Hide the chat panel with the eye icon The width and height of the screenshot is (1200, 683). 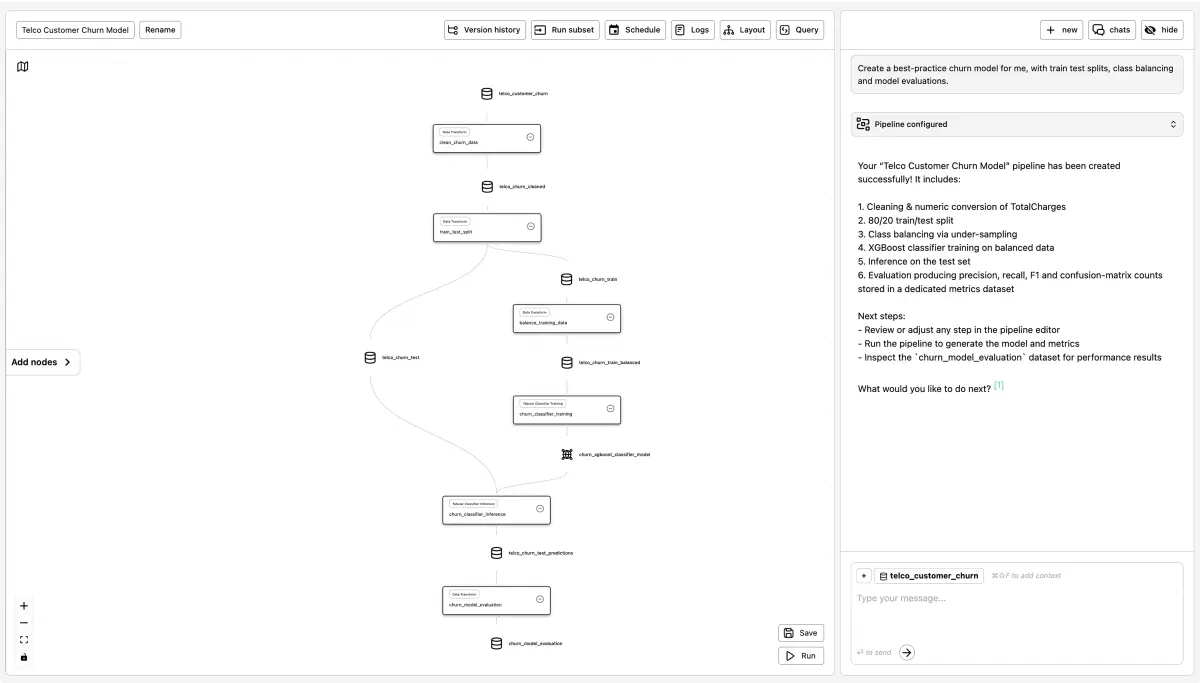point(1148,29)
